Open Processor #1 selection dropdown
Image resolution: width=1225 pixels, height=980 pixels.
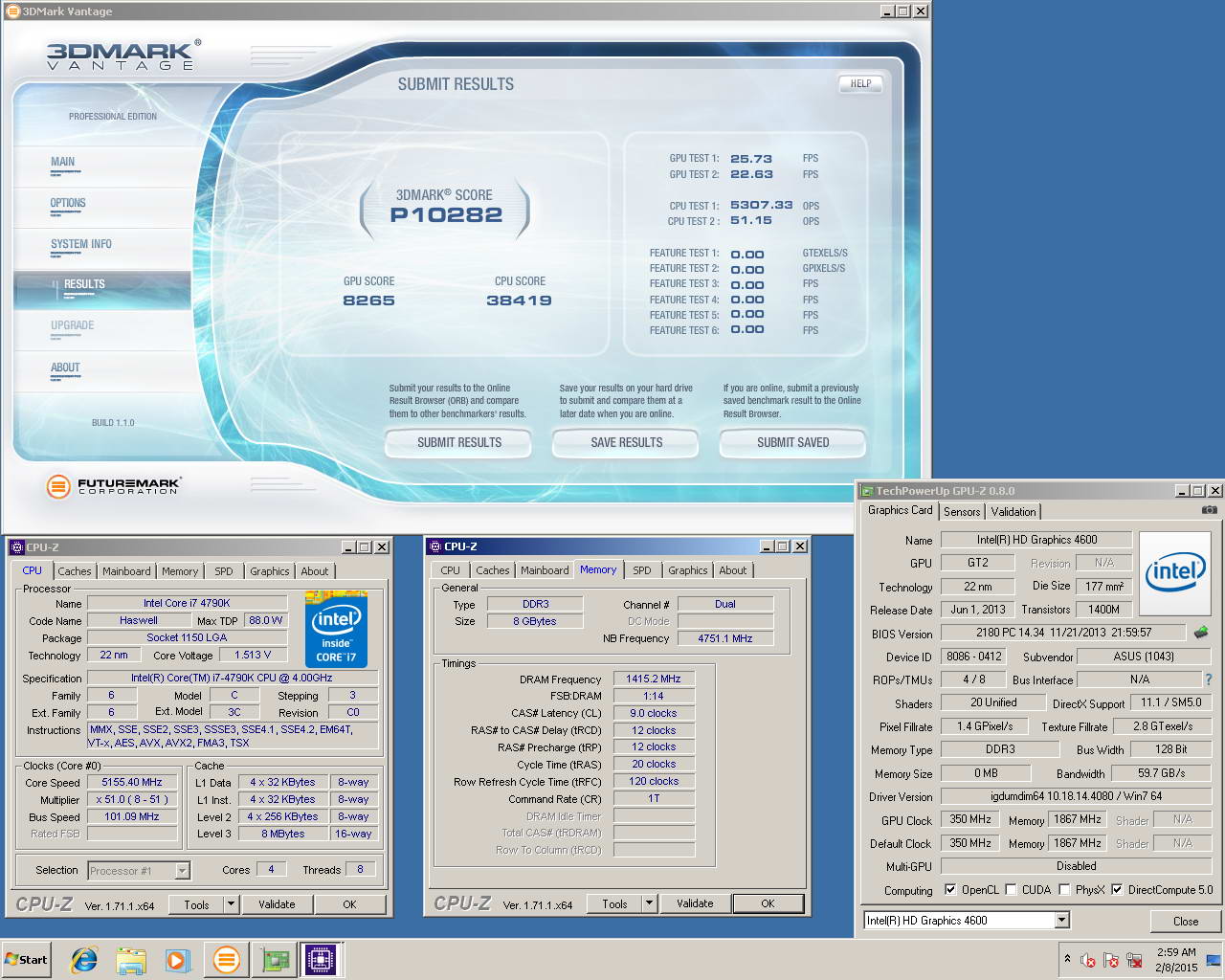(182, 871)
